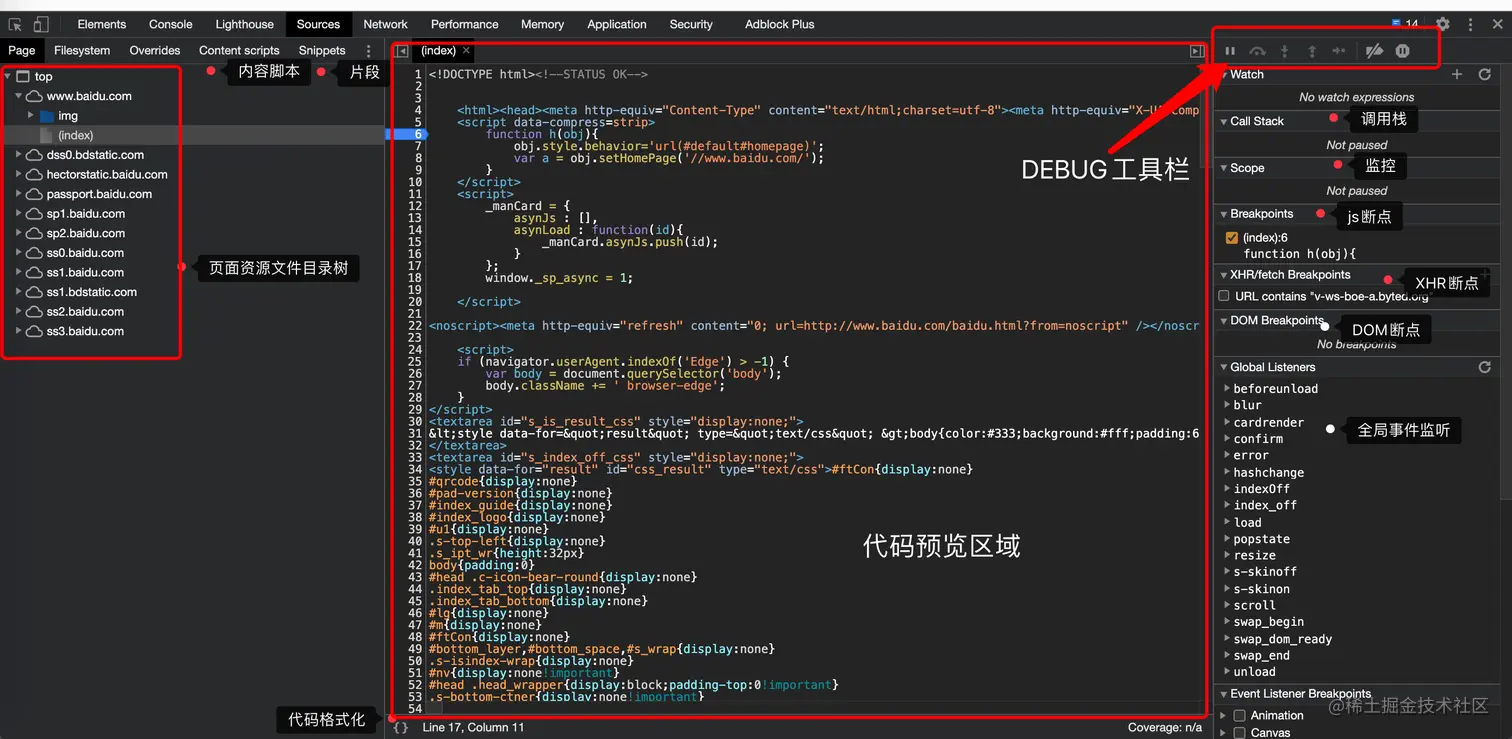Expand the scroll listener entry

1227,605
